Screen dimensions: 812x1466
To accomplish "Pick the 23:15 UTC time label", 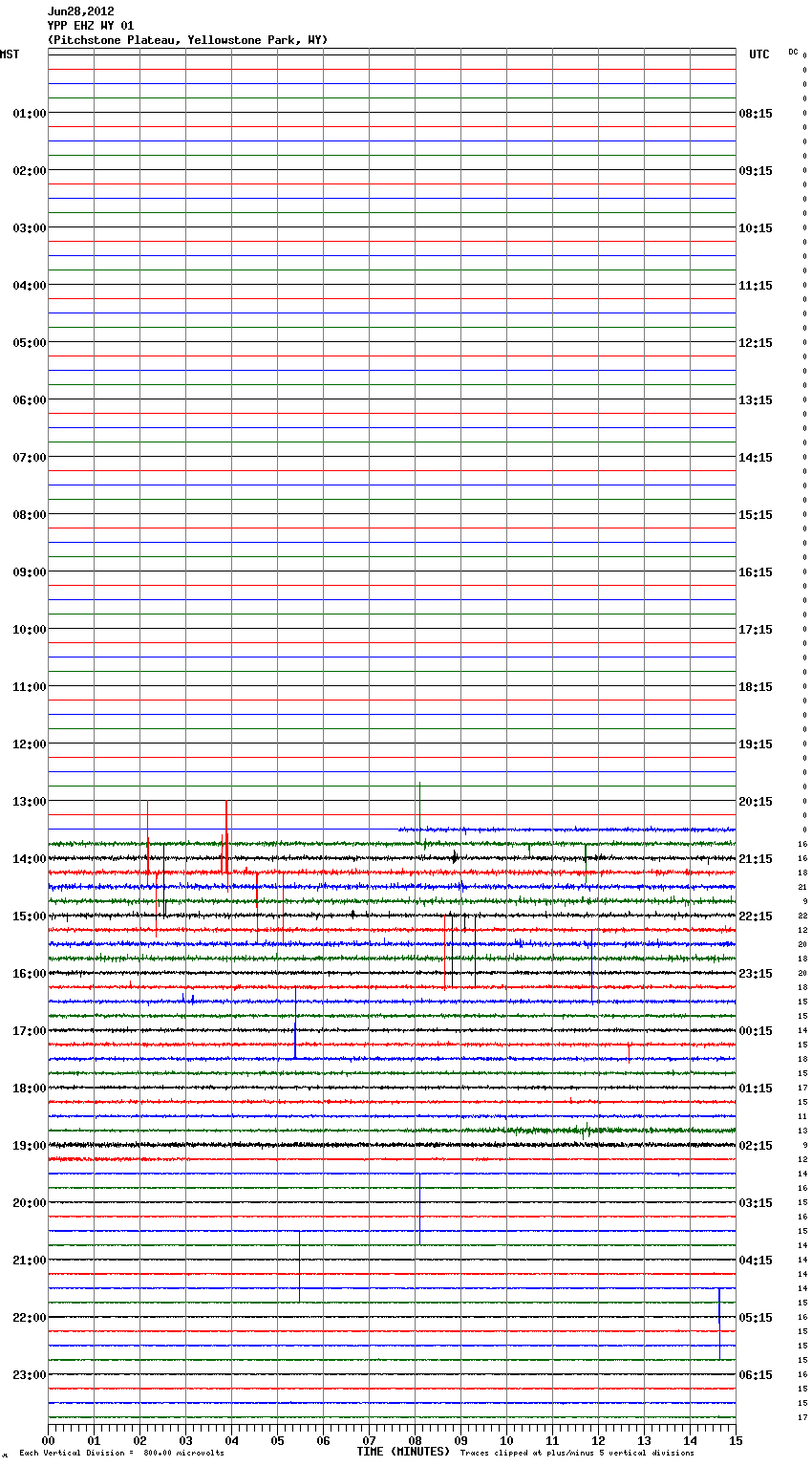I will click(756, 974).
